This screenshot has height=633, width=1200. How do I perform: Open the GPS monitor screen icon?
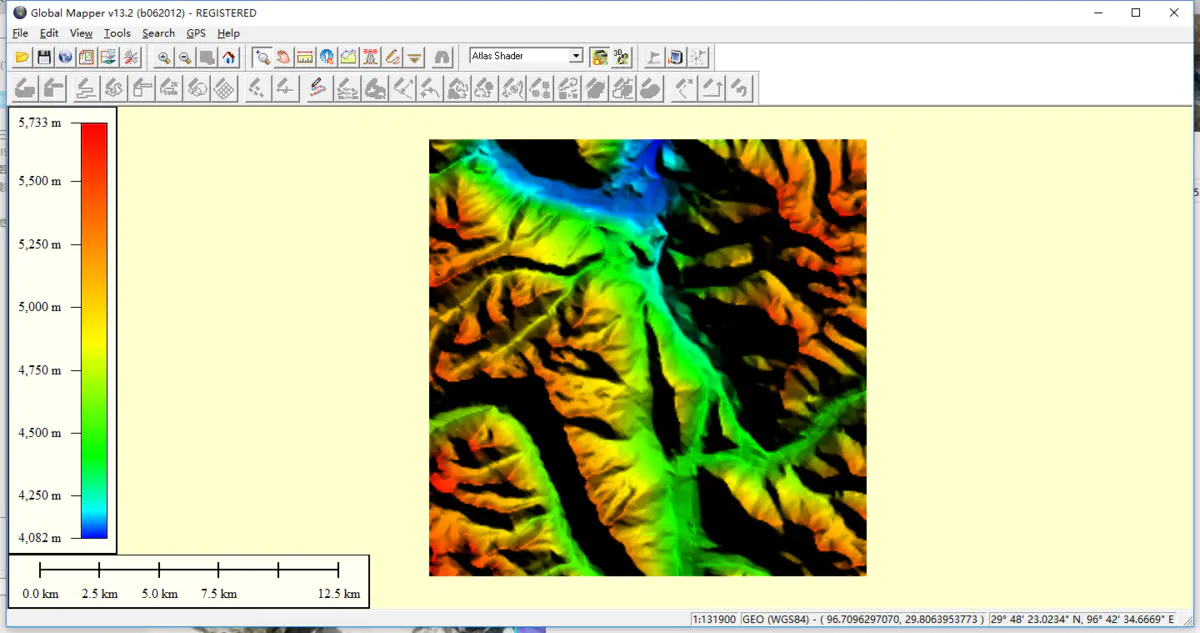click(676, 57)
